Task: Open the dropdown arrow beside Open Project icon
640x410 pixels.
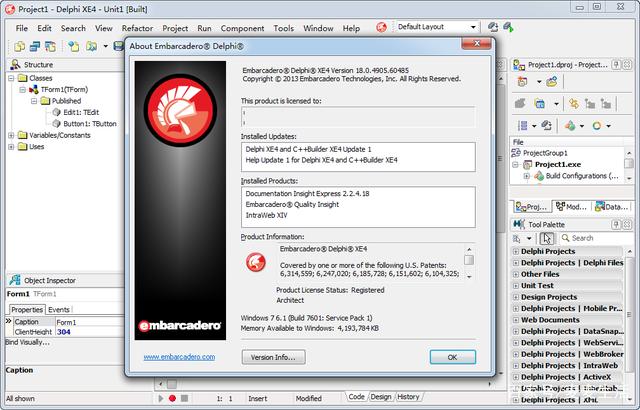Action: click(105, 46)
